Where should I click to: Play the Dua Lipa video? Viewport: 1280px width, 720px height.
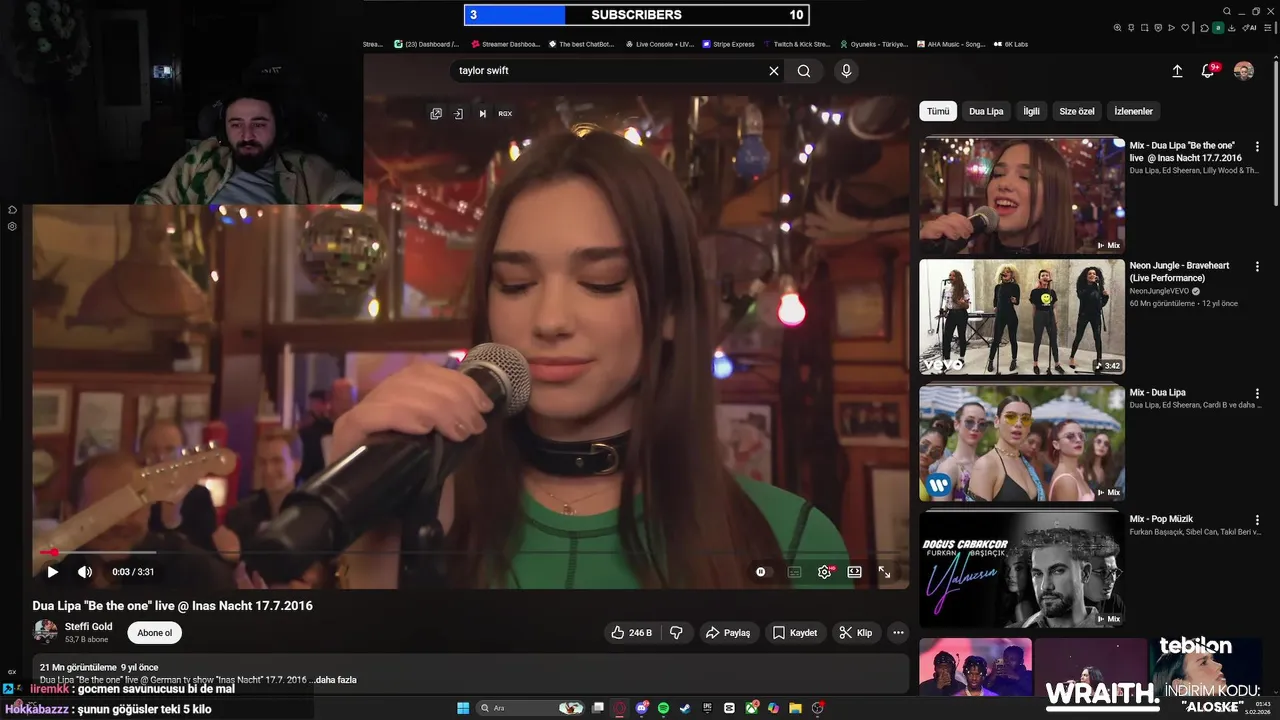52,572
